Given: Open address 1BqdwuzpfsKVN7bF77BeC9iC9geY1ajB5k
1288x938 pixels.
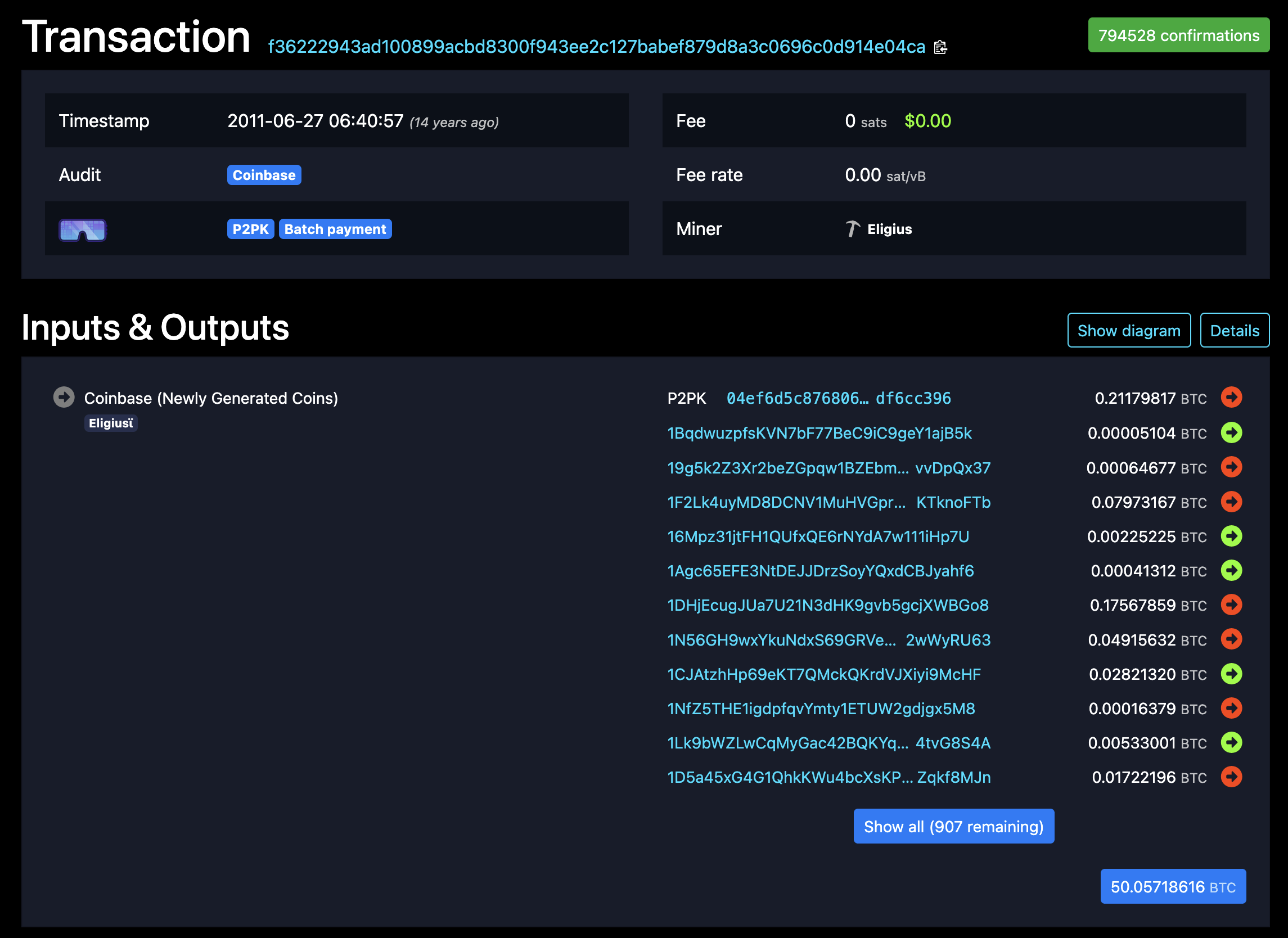Looking at the screenshot, I should click(x=819, y=433).
